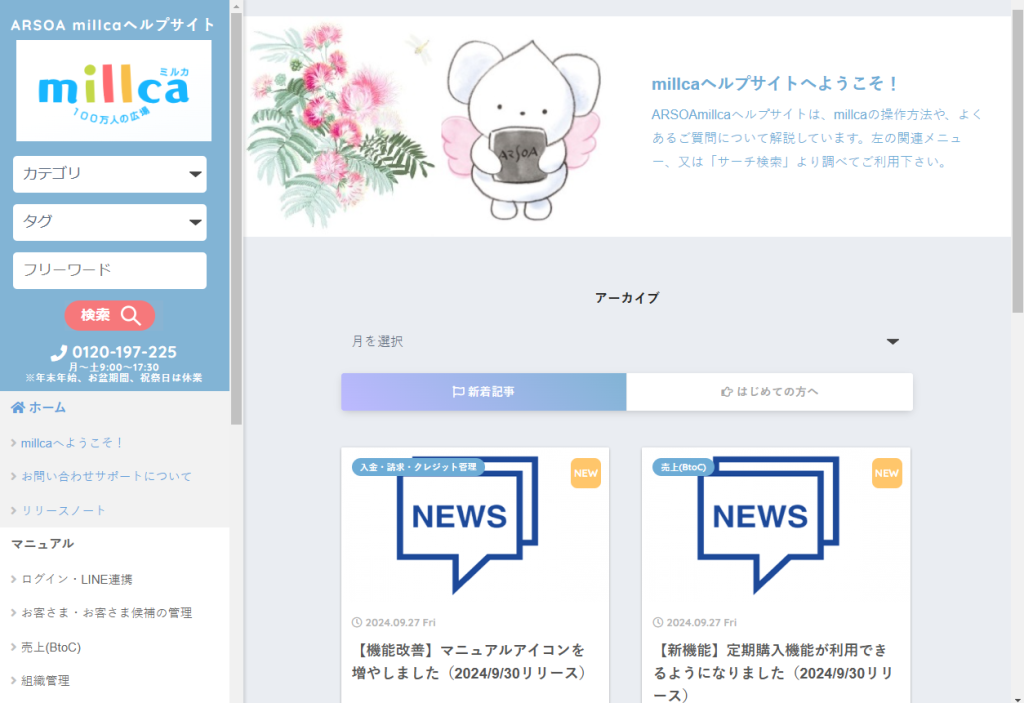1024x703 pixels.
Task: Open ログイン・LINE連携 manual section
Action: tap(77, 579)
